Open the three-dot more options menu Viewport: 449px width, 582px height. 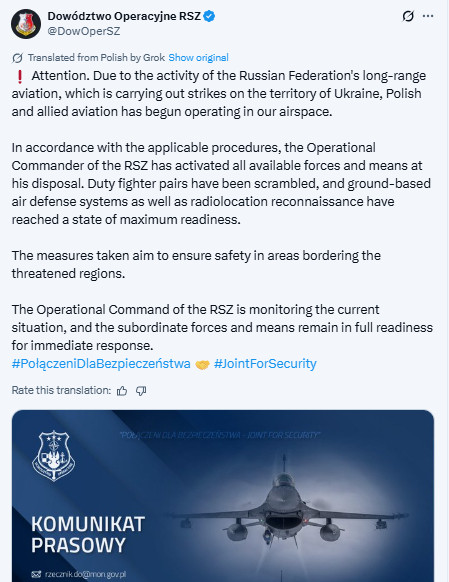(428, 16)
